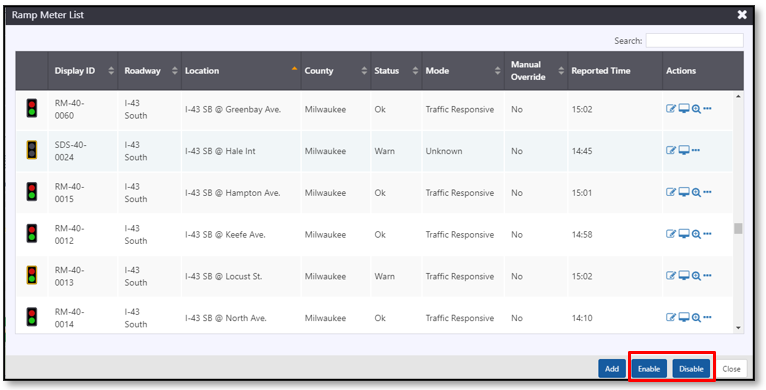Open ellipsis menu for Hale Int row
The height and width of the screenshot is (390, 766).
click(x=696, y=150)
